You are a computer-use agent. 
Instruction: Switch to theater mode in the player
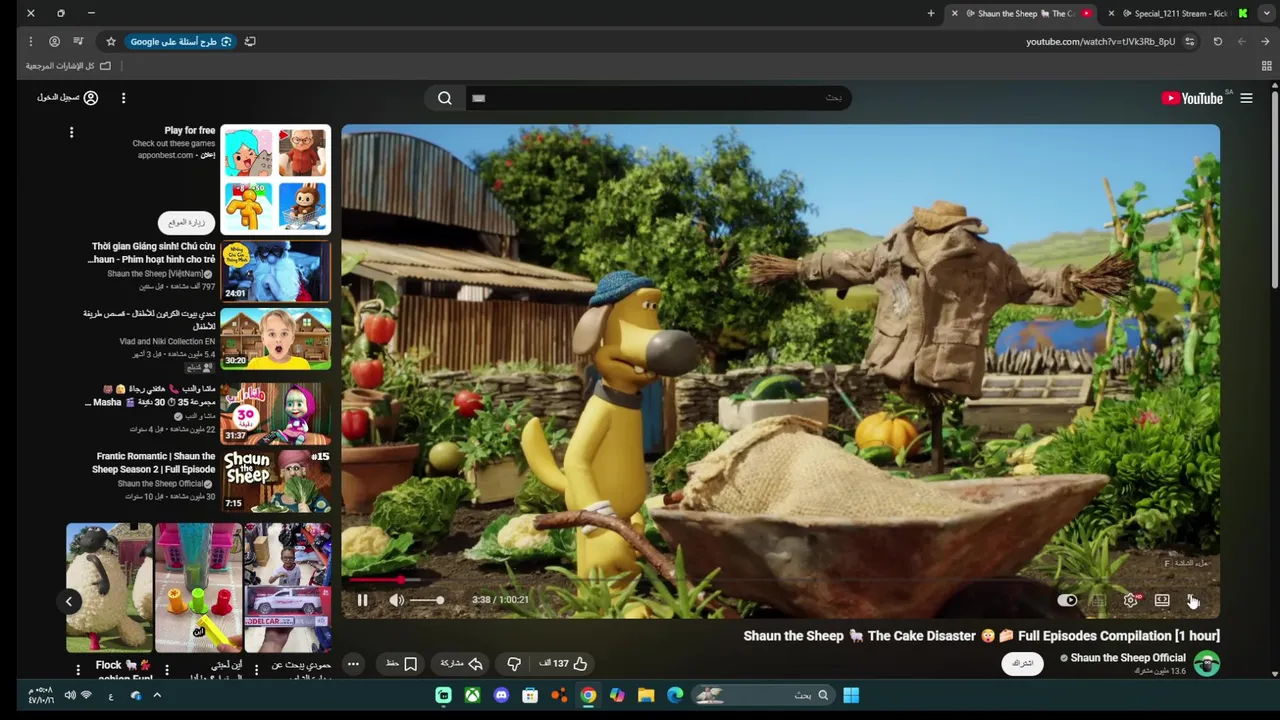(x=1162, y=601)
